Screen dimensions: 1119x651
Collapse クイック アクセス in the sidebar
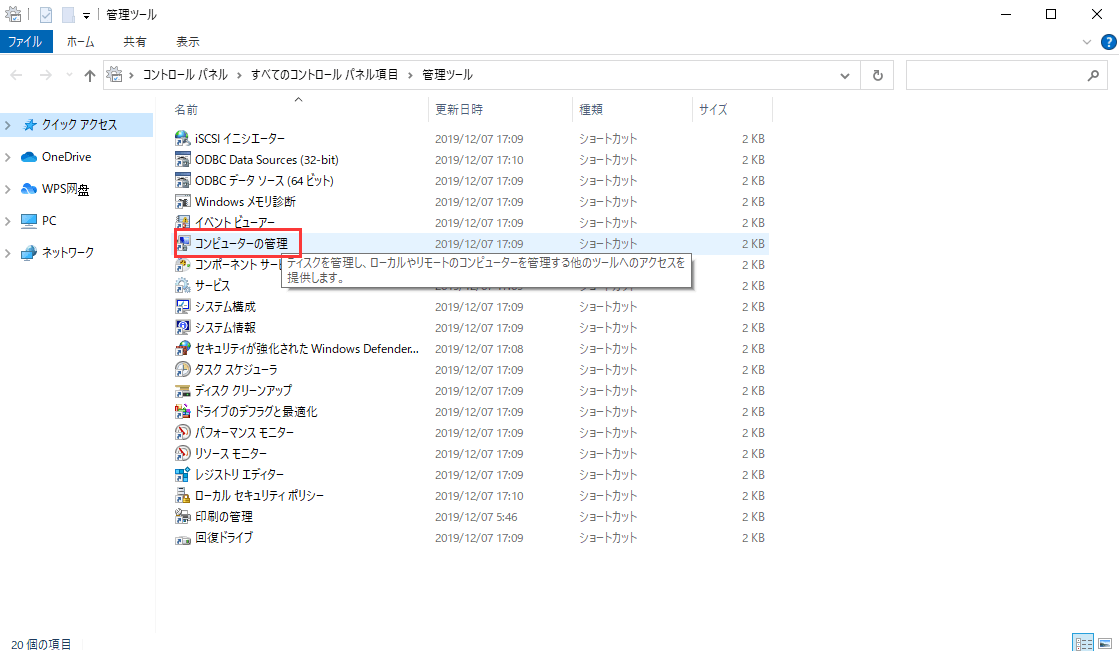pos(8,124)
